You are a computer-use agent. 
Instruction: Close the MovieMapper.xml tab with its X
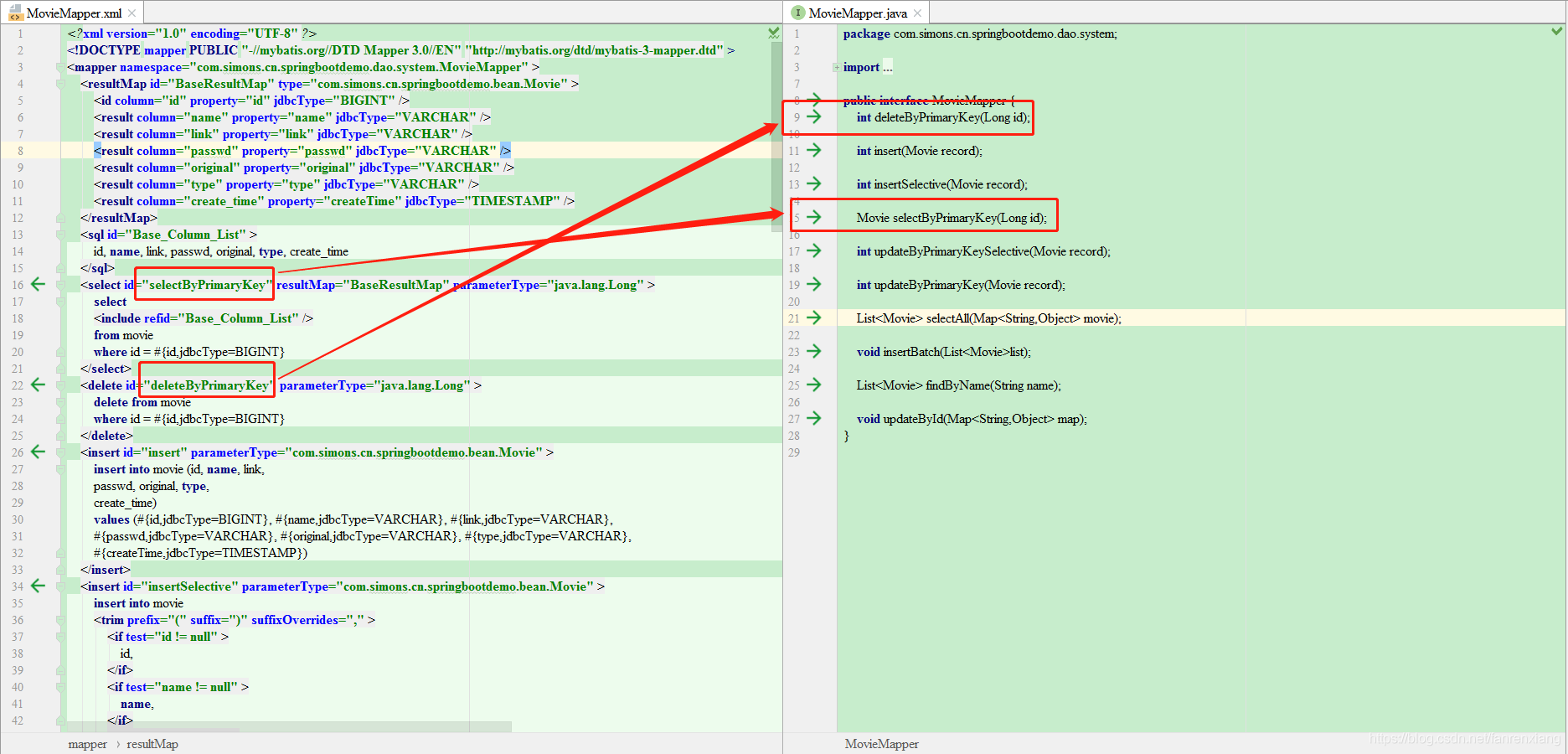point(132,13)
